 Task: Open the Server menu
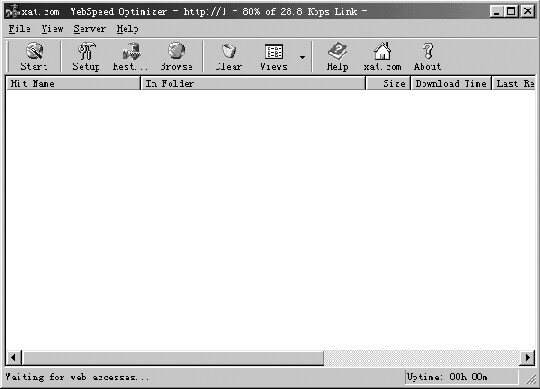[x=90, y=29]
